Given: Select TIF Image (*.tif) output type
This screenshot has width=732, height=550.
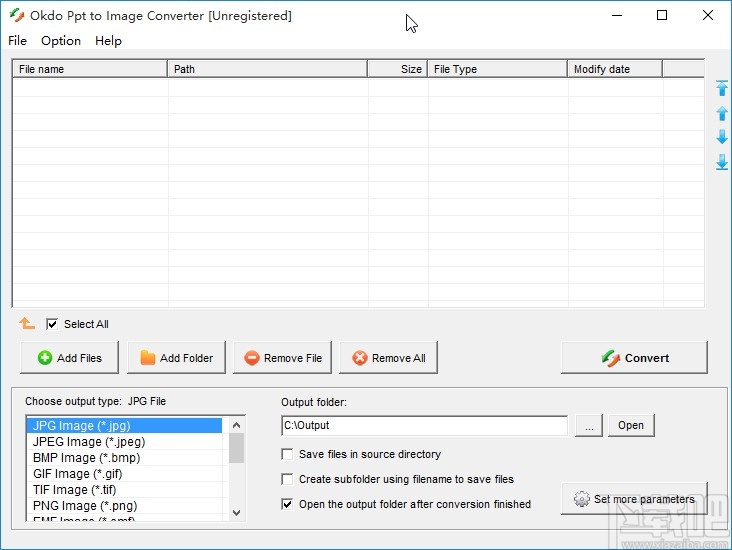Looking at the screenshot, I should [x=124, y=490].
